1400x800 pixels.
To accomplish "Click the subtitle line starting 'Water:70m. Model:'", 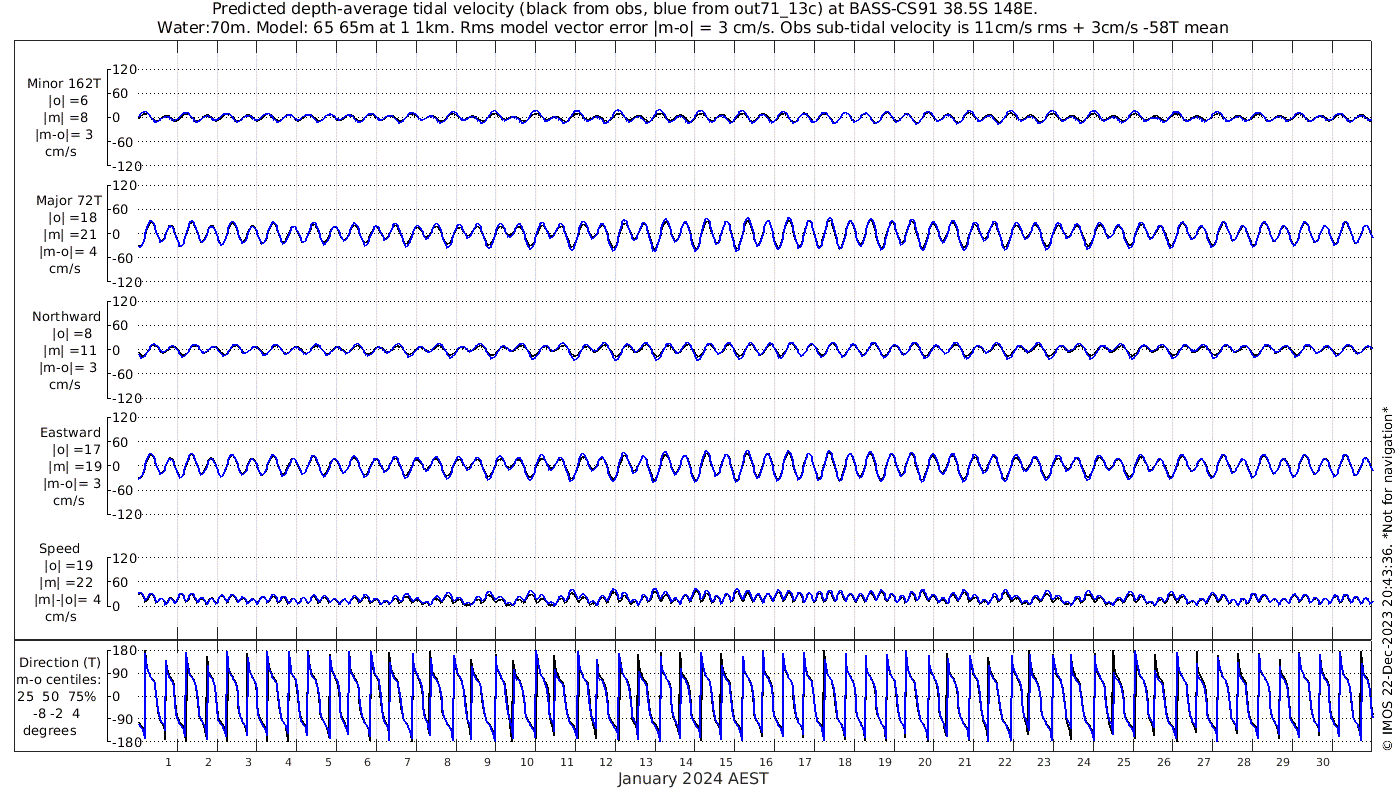I will (693, 27).
